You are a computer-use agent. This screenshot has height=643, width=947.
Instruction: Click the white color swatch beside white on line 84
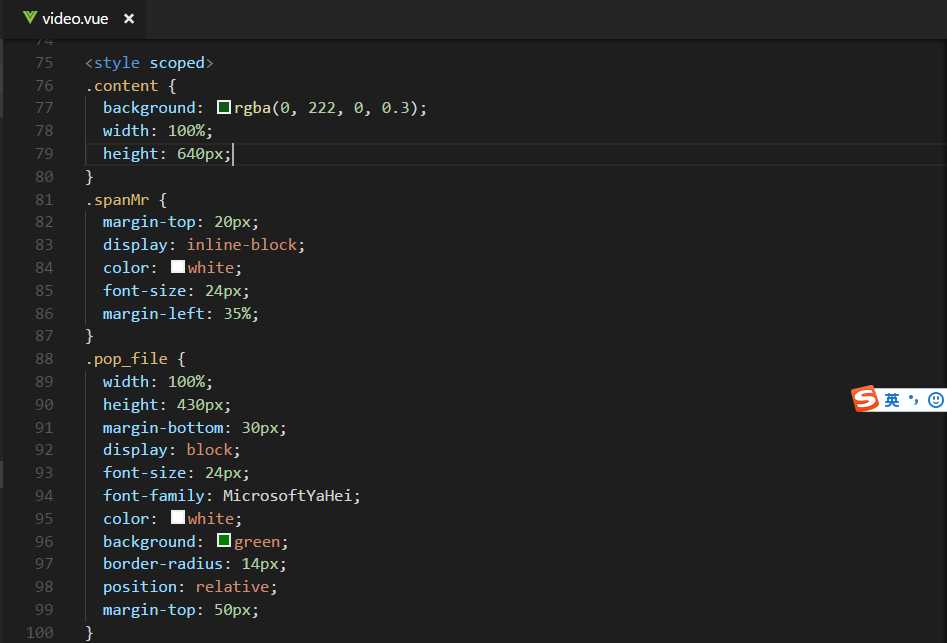(x=178, y=266)
